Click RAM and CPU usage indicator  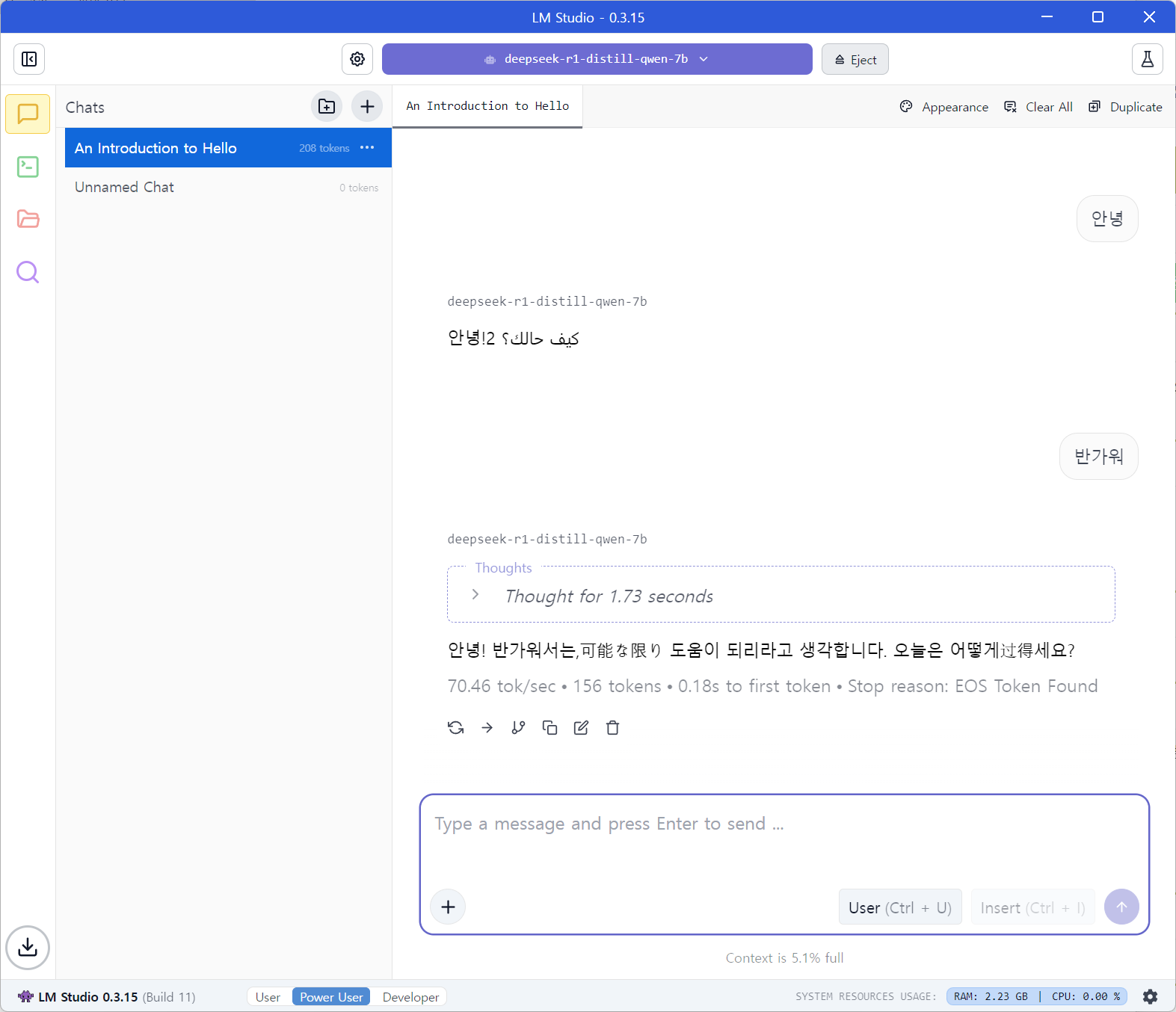1036,996
